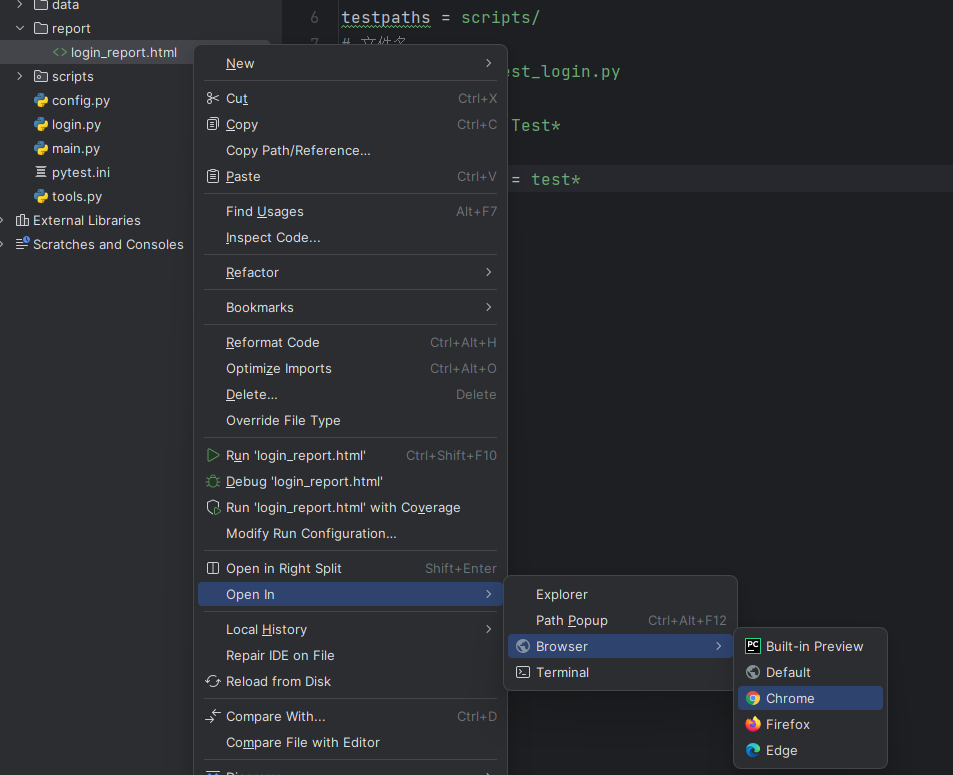Open report in Chrome browser
Viewport: 953px width, 775px height.
(790, 698)
